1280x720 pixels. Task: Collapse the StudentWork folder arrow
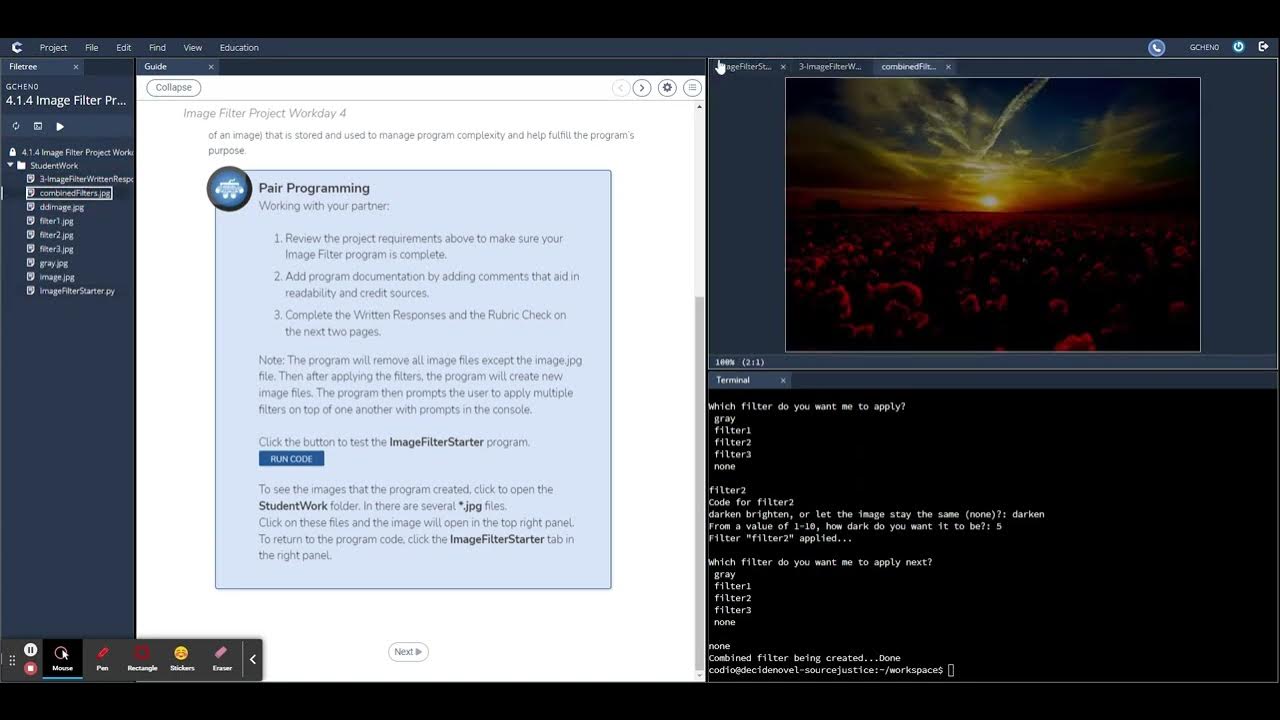click(x=11, y=165)
